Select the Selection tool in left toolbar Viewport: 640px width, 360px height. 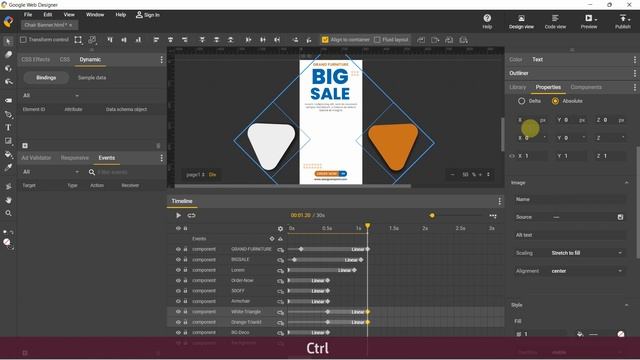coord(8,41)
